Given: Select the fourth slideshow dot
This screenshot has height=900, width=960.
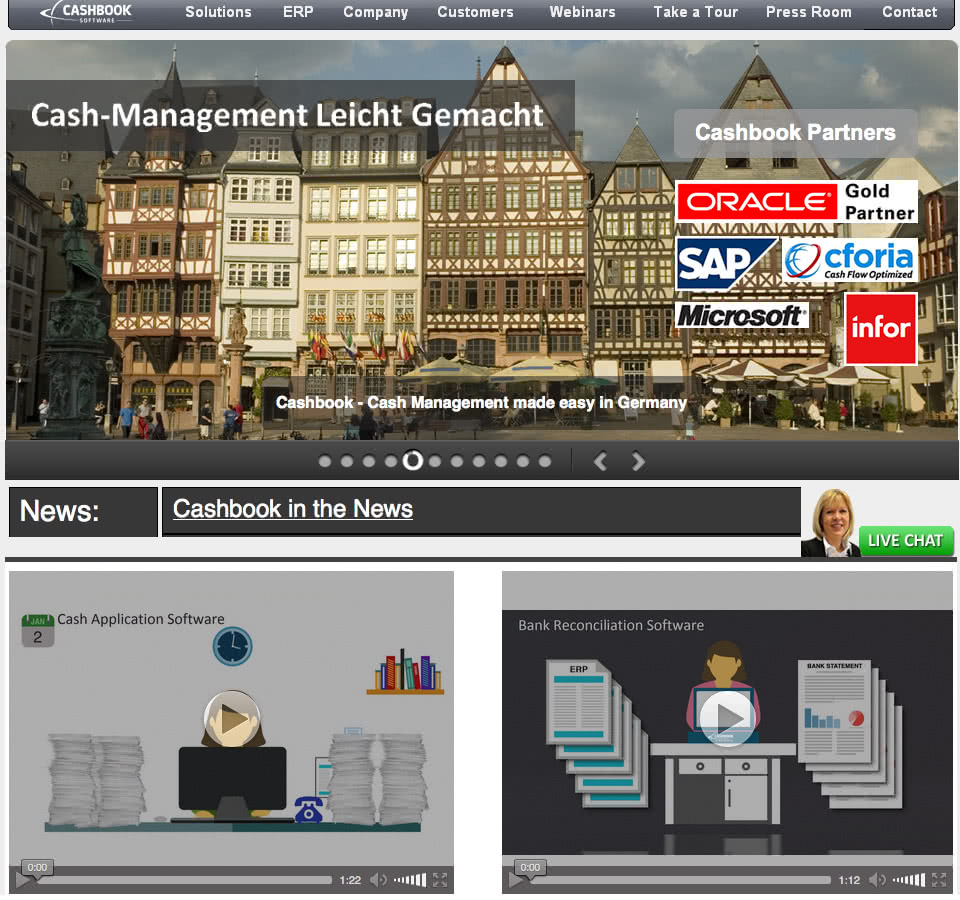Looking at the screenshot, I should [391, 461].
